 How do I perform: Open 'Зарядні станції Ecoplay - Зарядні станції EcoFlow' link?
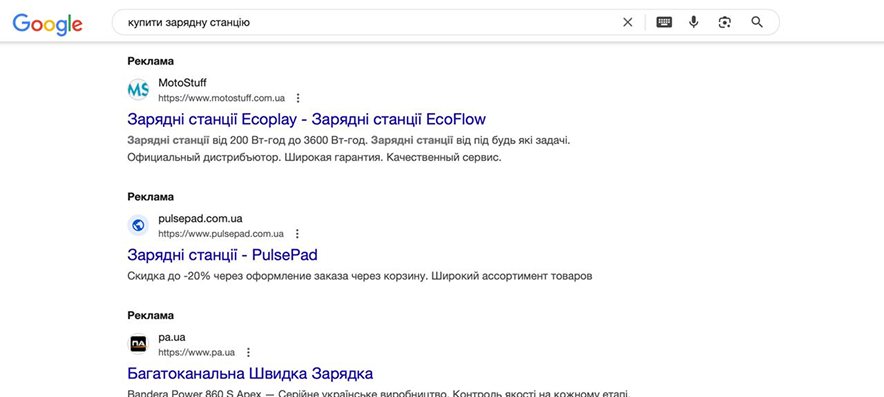tap(307, 120)
